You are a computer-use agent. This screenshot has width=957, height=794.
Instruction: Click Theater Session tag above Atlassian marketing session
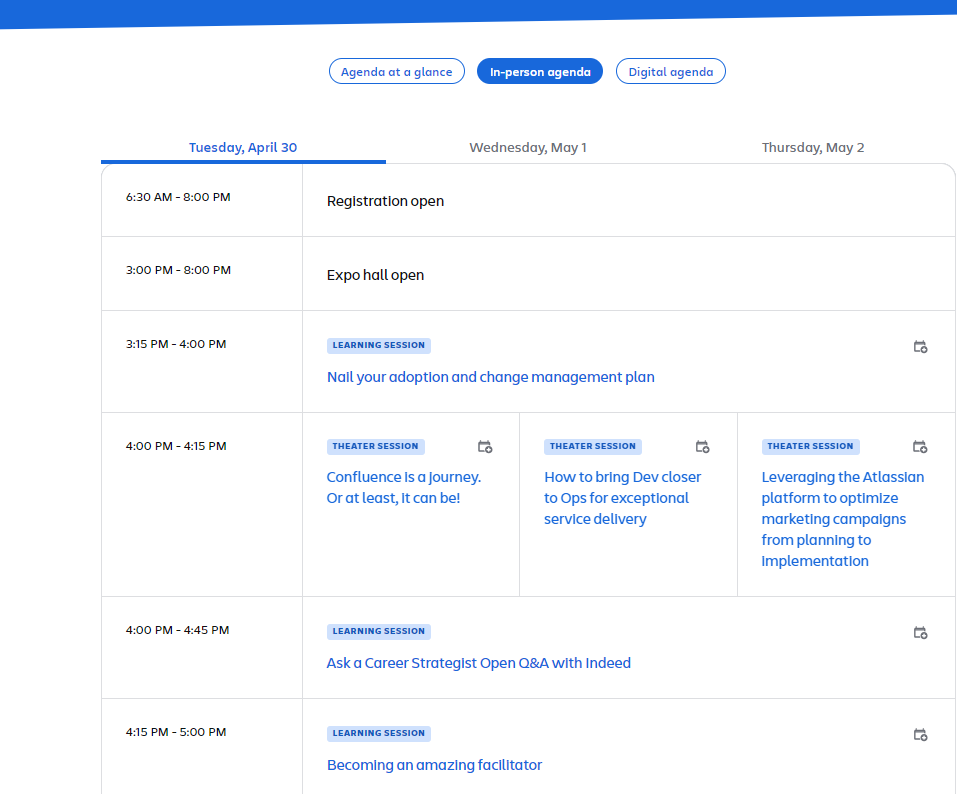[811, 446]
